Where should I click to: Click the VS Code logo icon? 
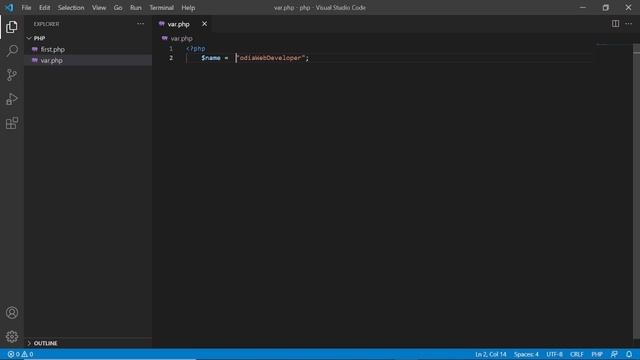pyautogui.click(x=9, y=7)
